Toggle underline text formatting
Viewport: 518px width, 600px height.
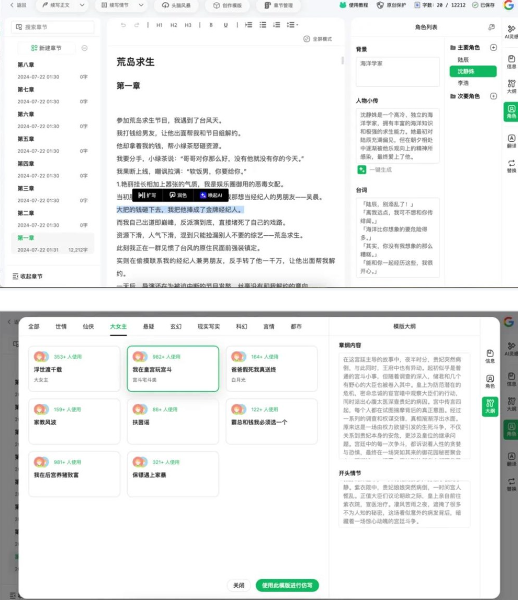point(226,25)
